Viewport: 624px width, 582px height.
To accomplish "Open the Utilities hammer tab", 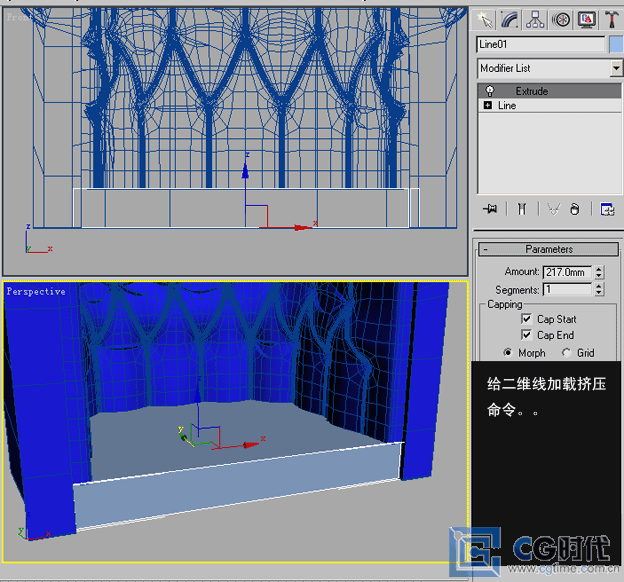I will pyautogui.click(x=612, y=20).
